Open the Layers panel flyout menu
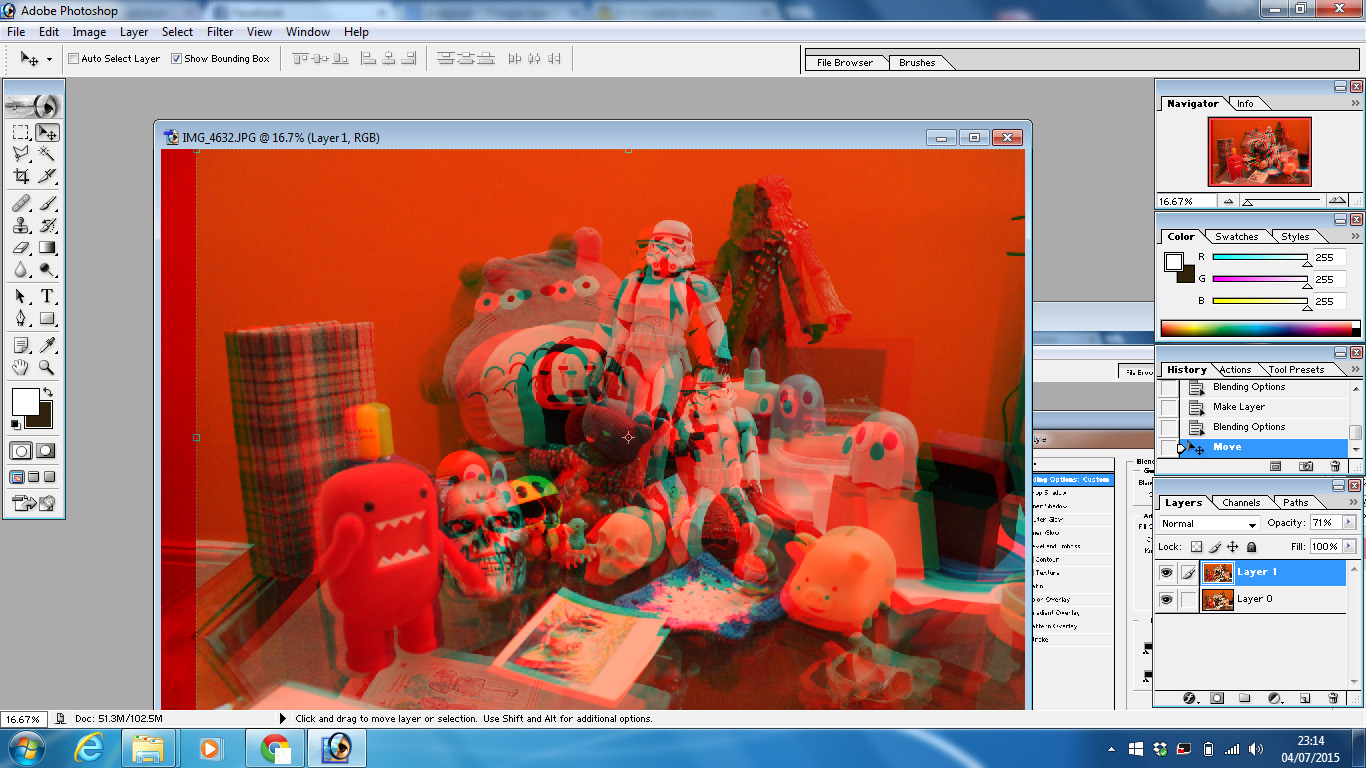 click(1353, 502)
